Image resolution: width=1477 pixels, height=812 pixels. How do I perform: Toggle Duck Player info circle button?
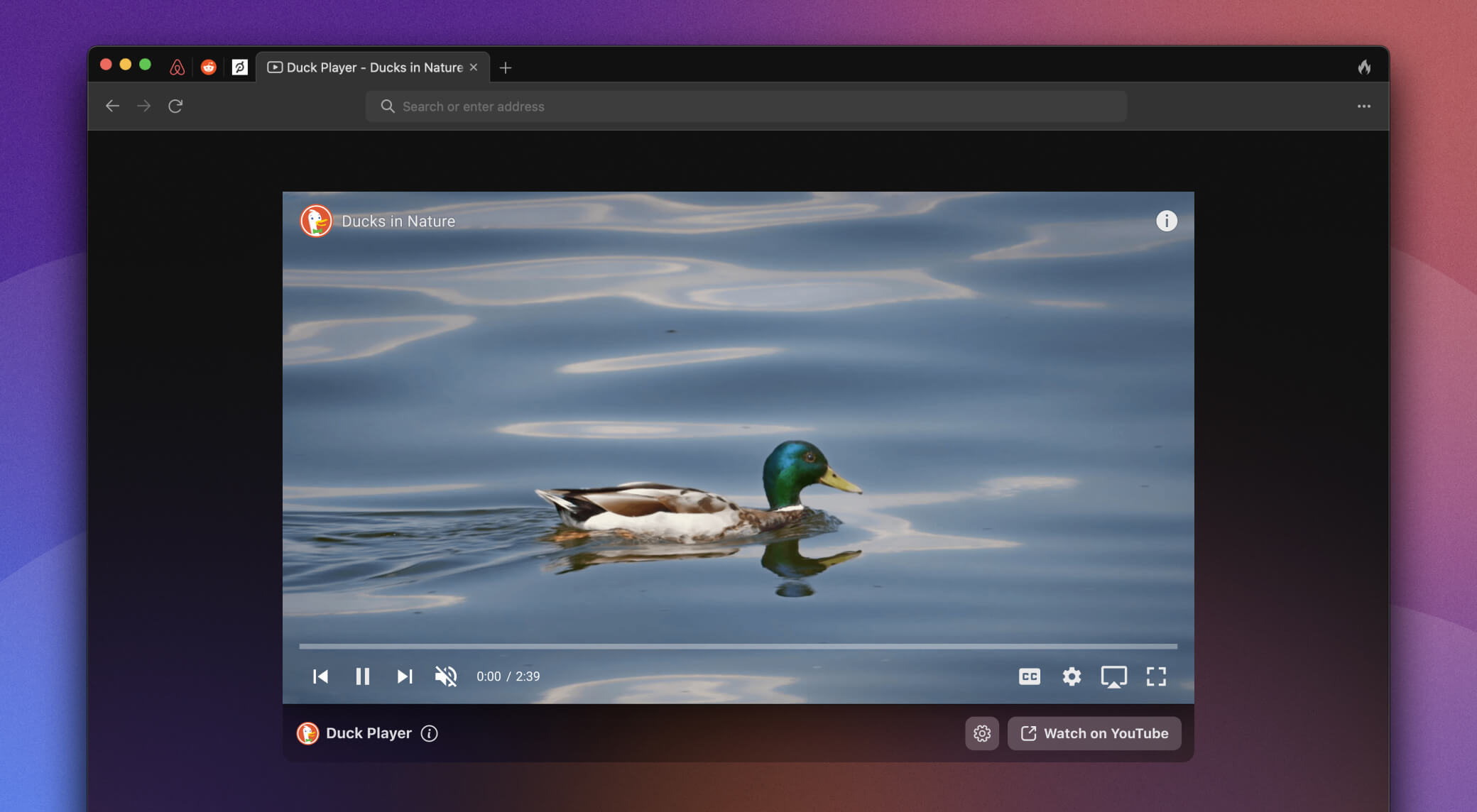pos(429,733)
